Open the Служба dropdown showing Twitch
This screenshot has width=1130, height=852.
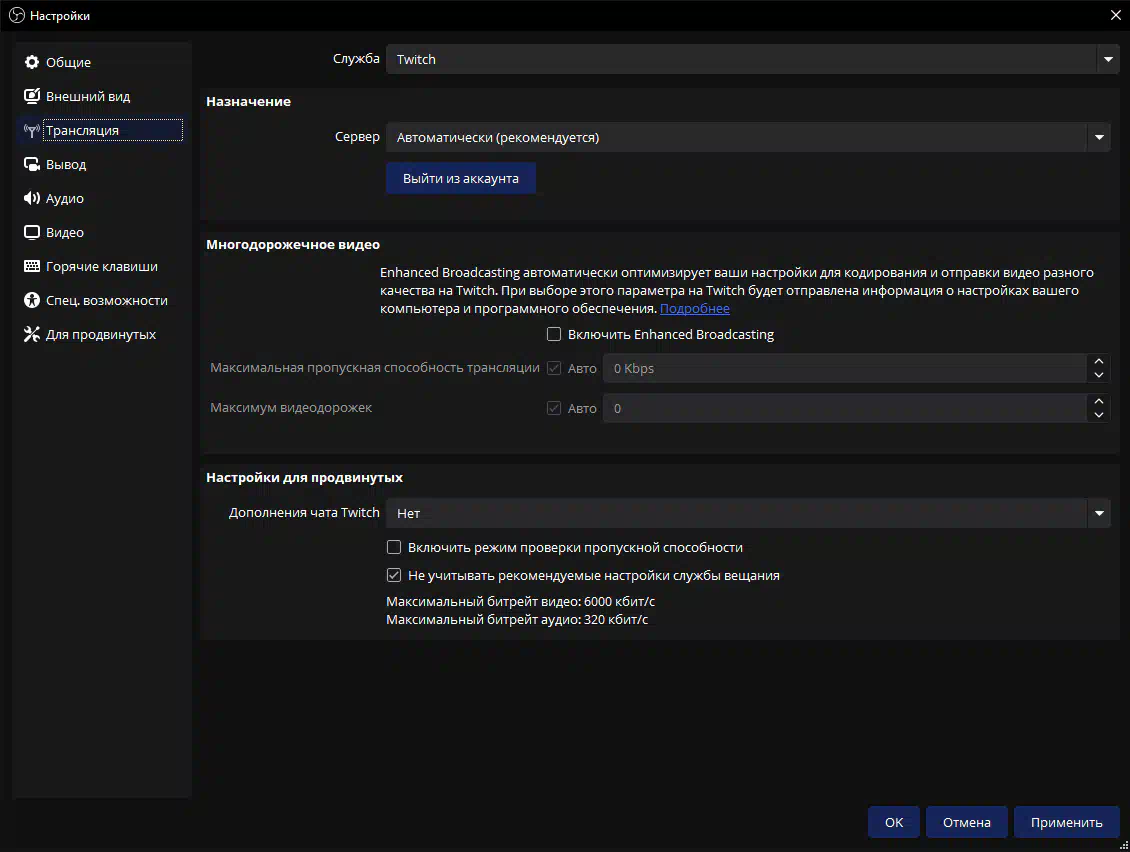(x=752, y=59)
